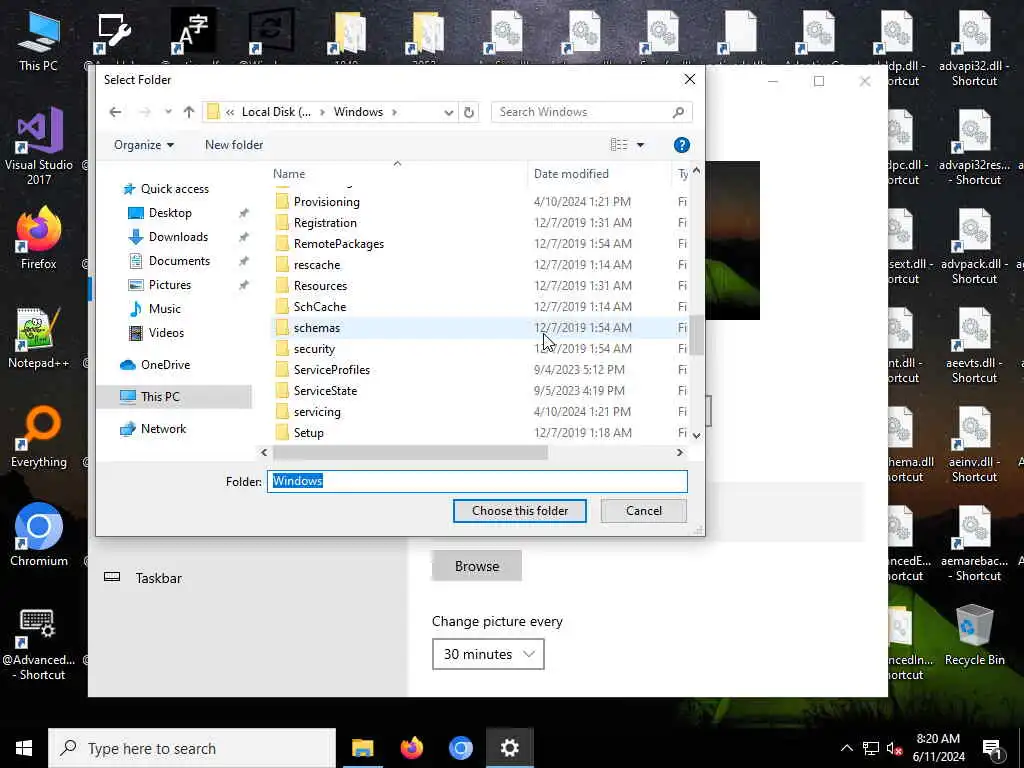Click Local Disk in the address breadcrumb
This screenshot has height=768, width=1024.
(276, 112)
